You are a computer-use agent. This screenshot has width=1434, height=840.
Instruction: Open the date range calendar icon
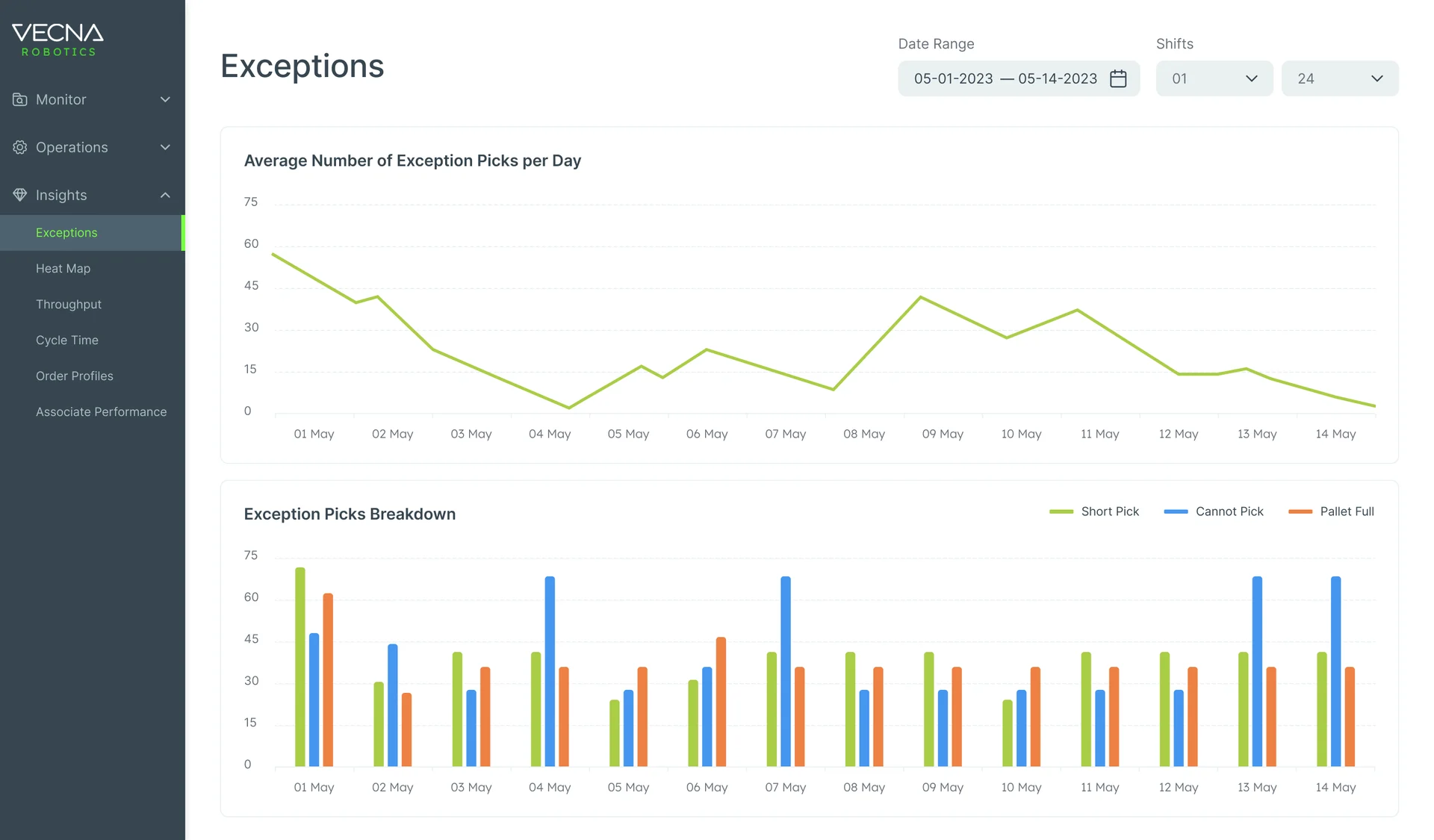[x=1118, y=78]
